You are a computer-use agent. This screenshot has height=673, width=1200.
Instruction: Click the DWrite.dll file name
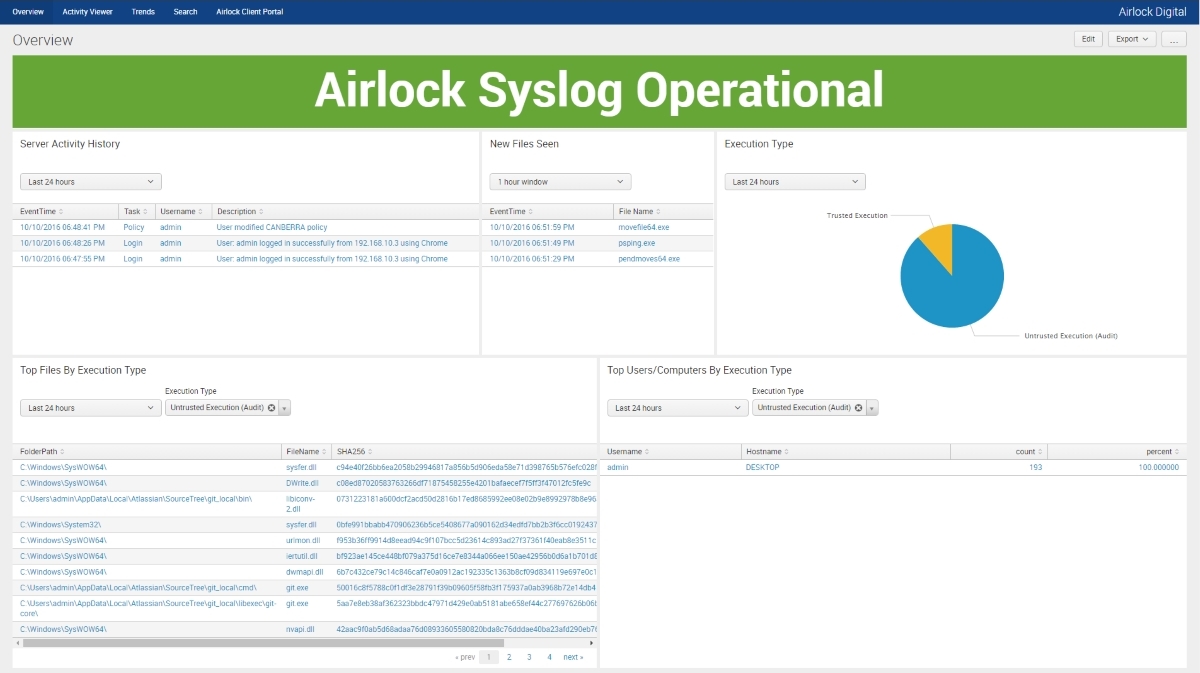[x=304, y=483]
